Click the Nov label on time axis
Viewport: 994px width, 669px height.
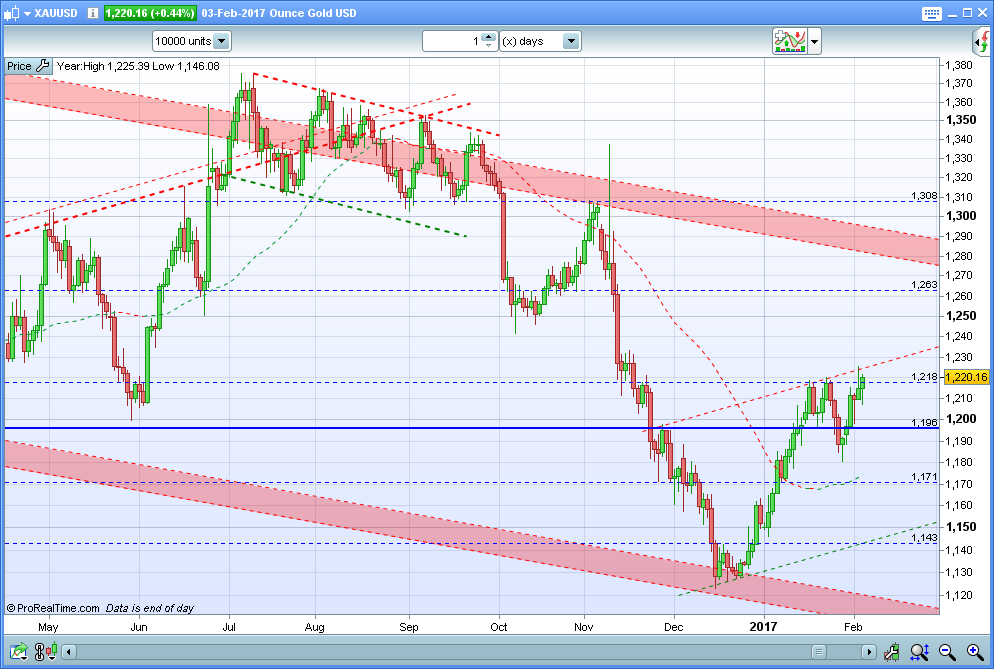(583, 627)
